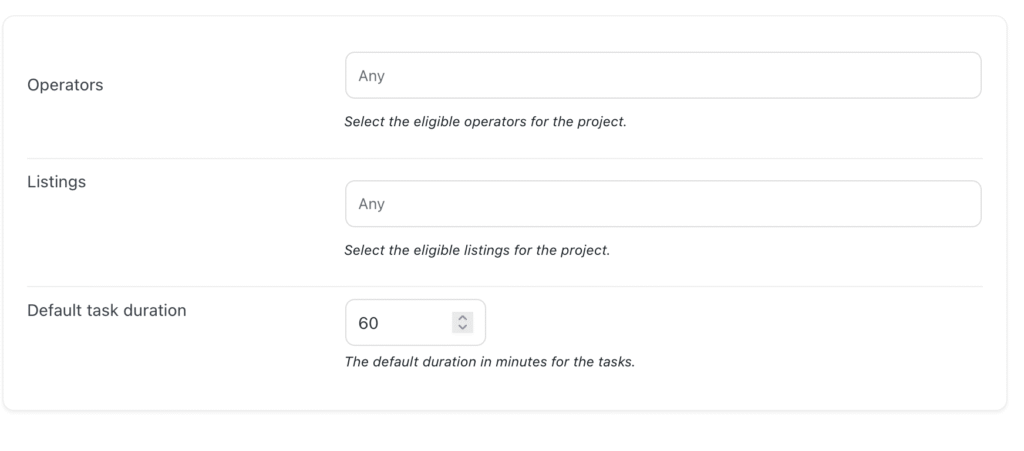Click the Listings field label
The width and height of the screenshot is (1024, 451).
pyautogui.click(x=56, y=182)
